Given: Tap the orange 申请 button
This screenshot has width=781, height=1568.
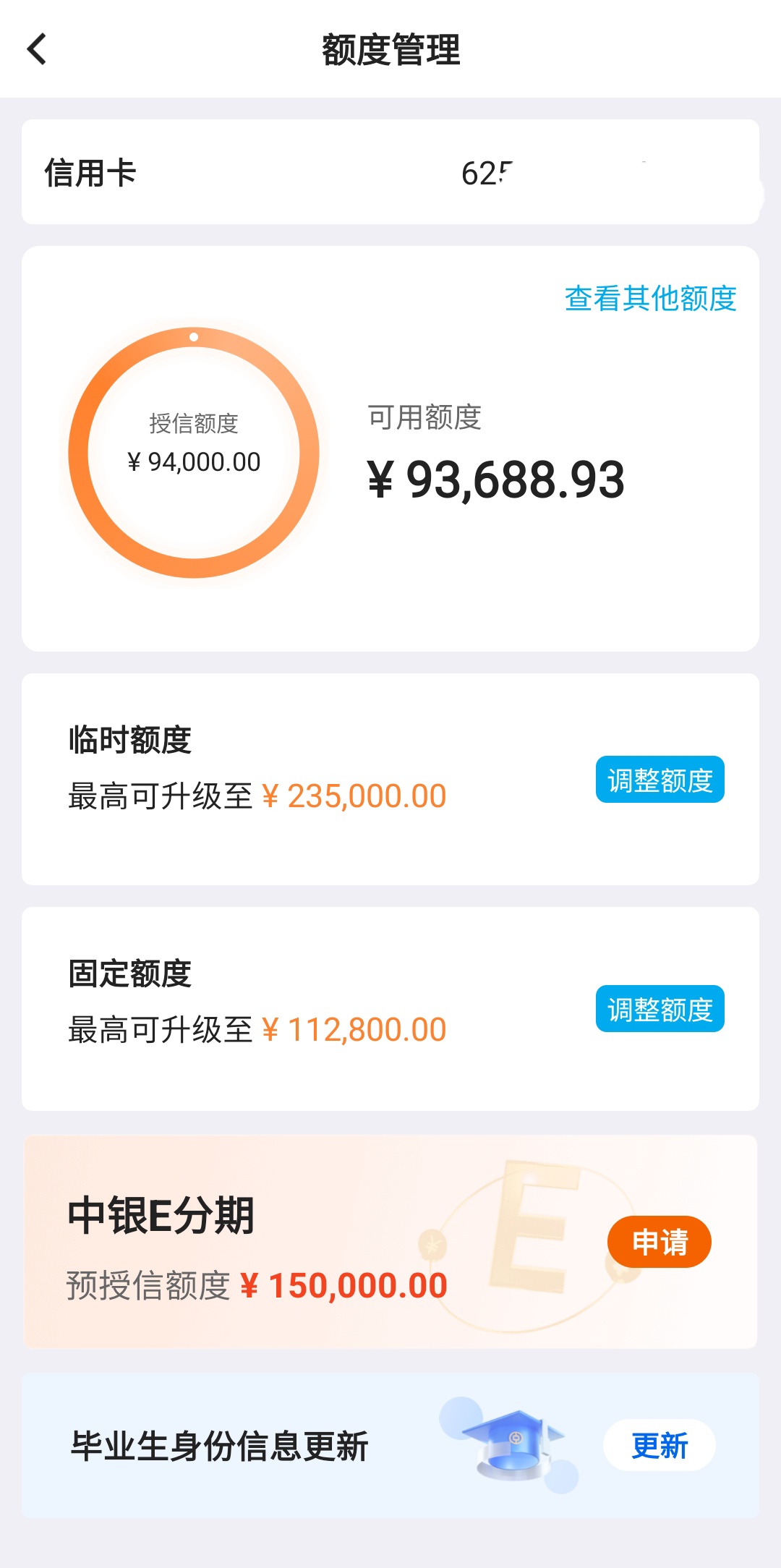Looking at the screenshot, I should coord(660,1242).
